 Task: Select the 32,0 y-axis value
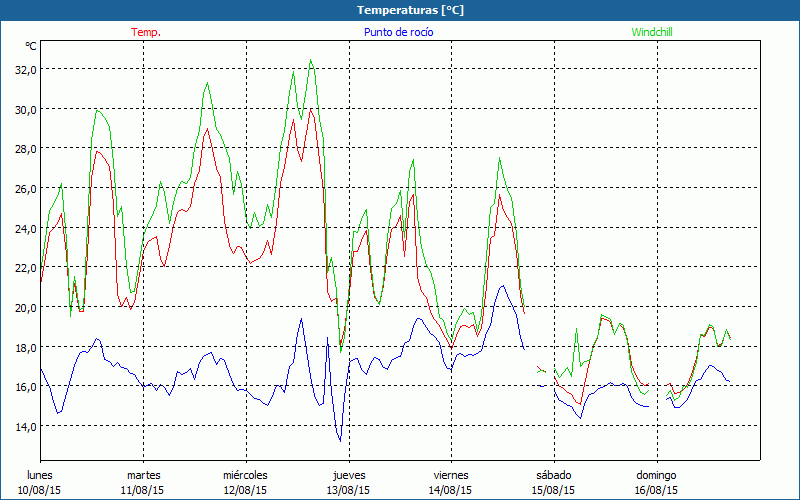(24, 69)
